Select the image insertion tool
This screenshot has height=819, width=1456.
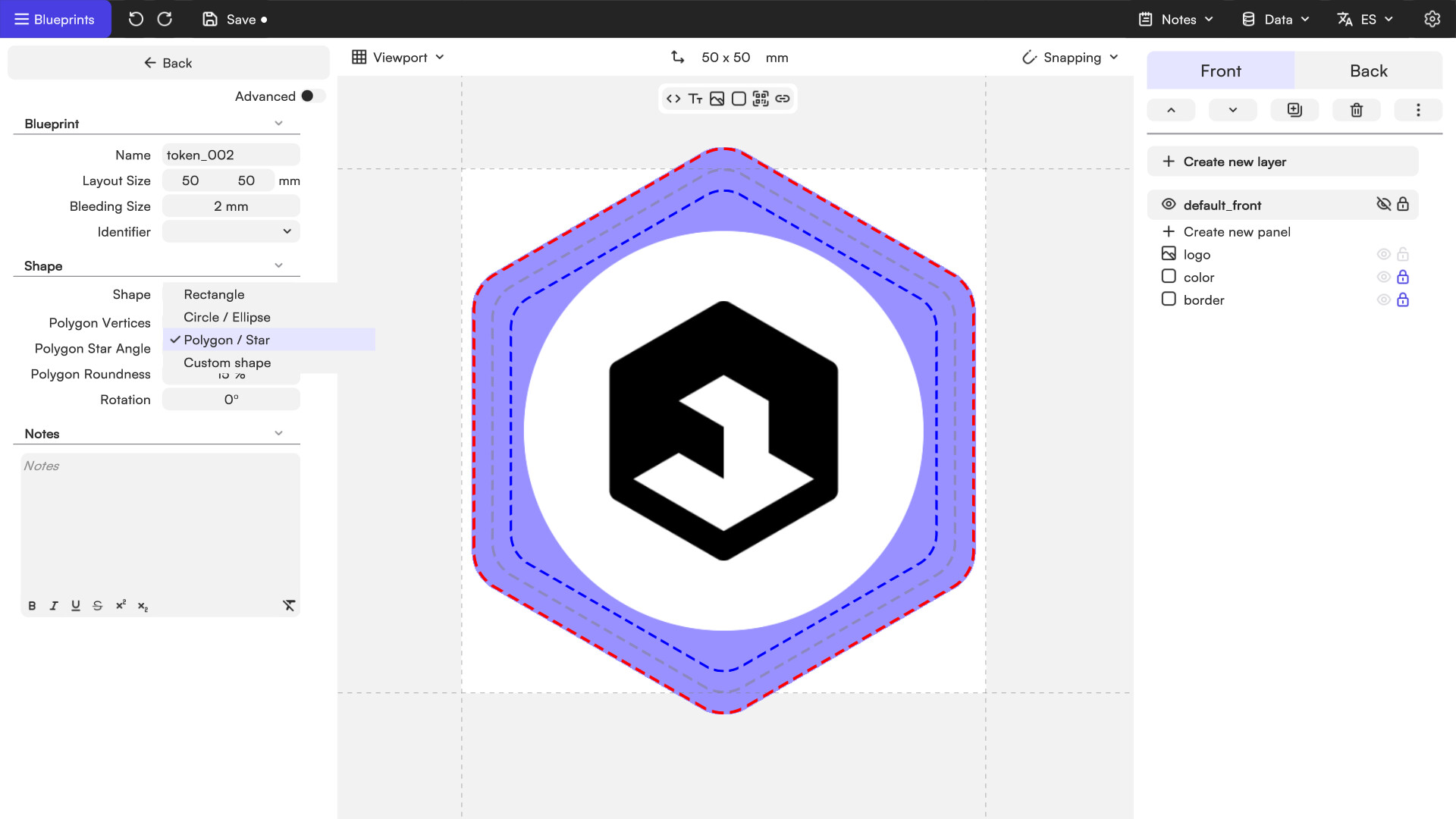(717, 99)
